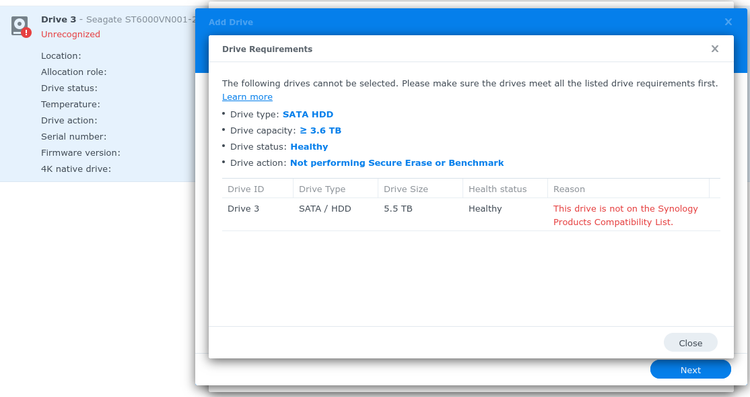The width and height of the screenshot is (750, 397).
Task: Click the not on Compatibility List reason text
Action: (x=626, y=215)
